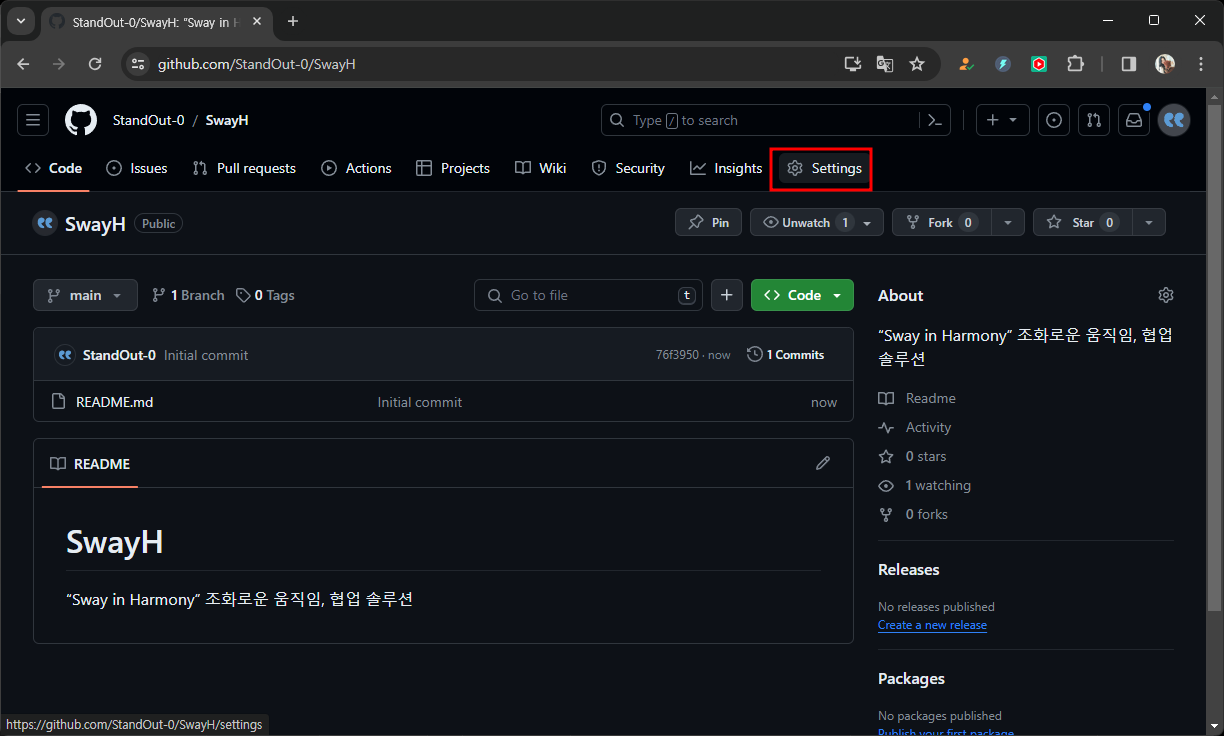Open the Security tab
The height and width of the screenshot is (736, 1224).
tap(628, 168)
